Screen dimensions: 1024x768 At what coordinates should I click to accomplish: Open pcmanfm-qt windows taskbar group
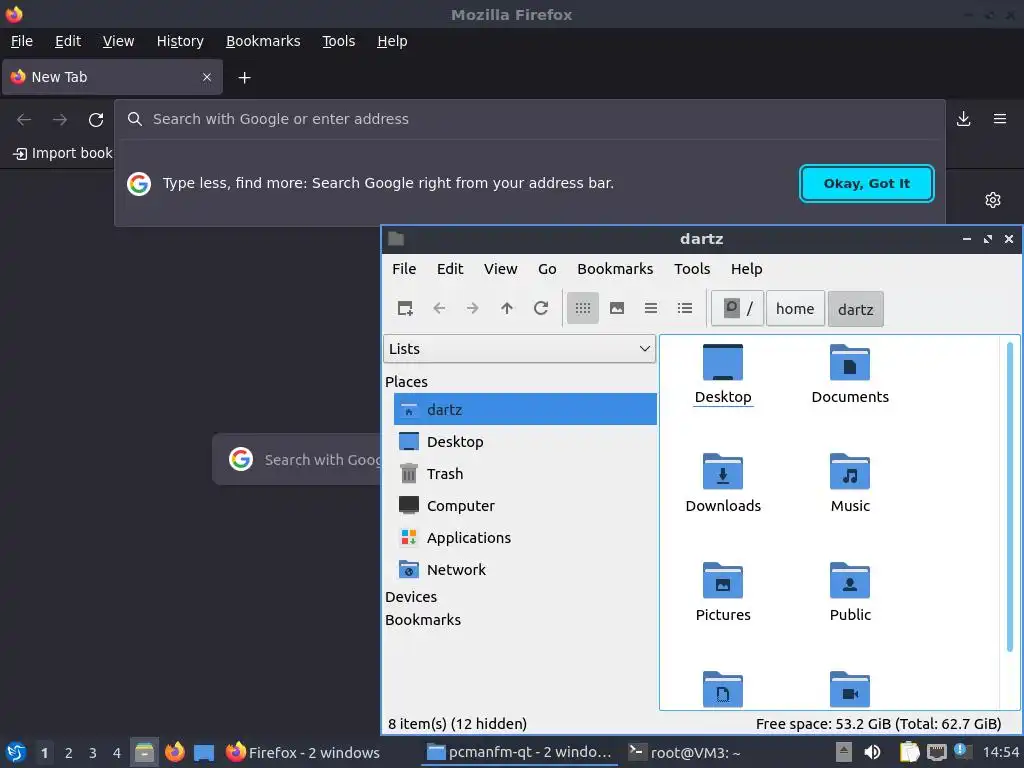pyautogui.click(x=520, y=752)
